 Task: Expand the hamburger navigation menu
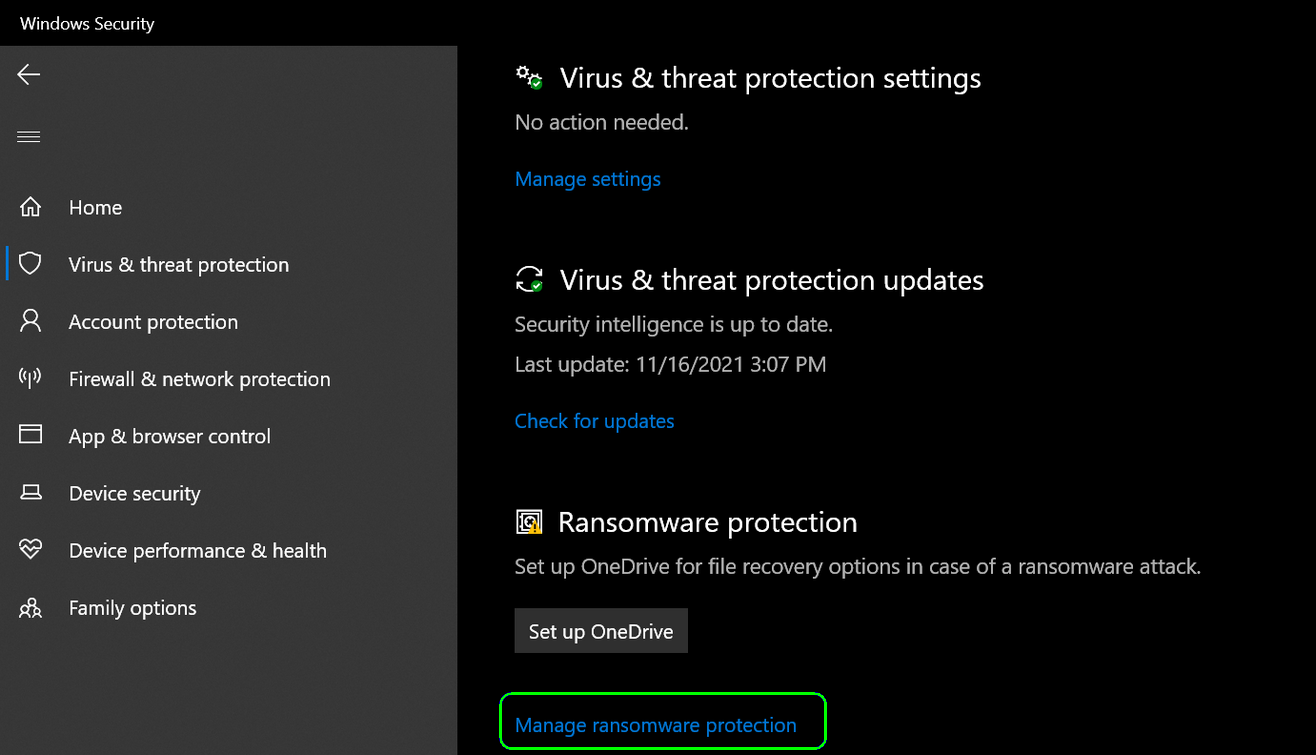click(x=29, y=137)
